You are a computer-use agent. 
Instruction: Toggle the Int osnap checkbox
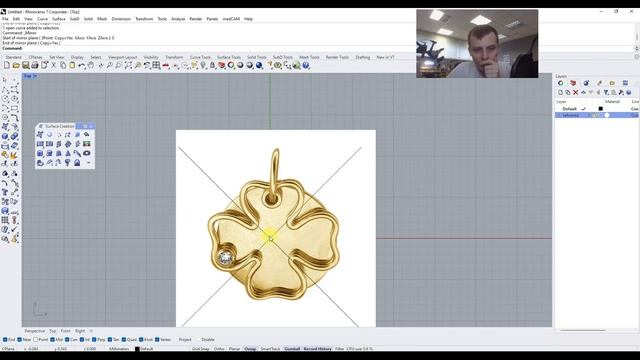point(82,340)
